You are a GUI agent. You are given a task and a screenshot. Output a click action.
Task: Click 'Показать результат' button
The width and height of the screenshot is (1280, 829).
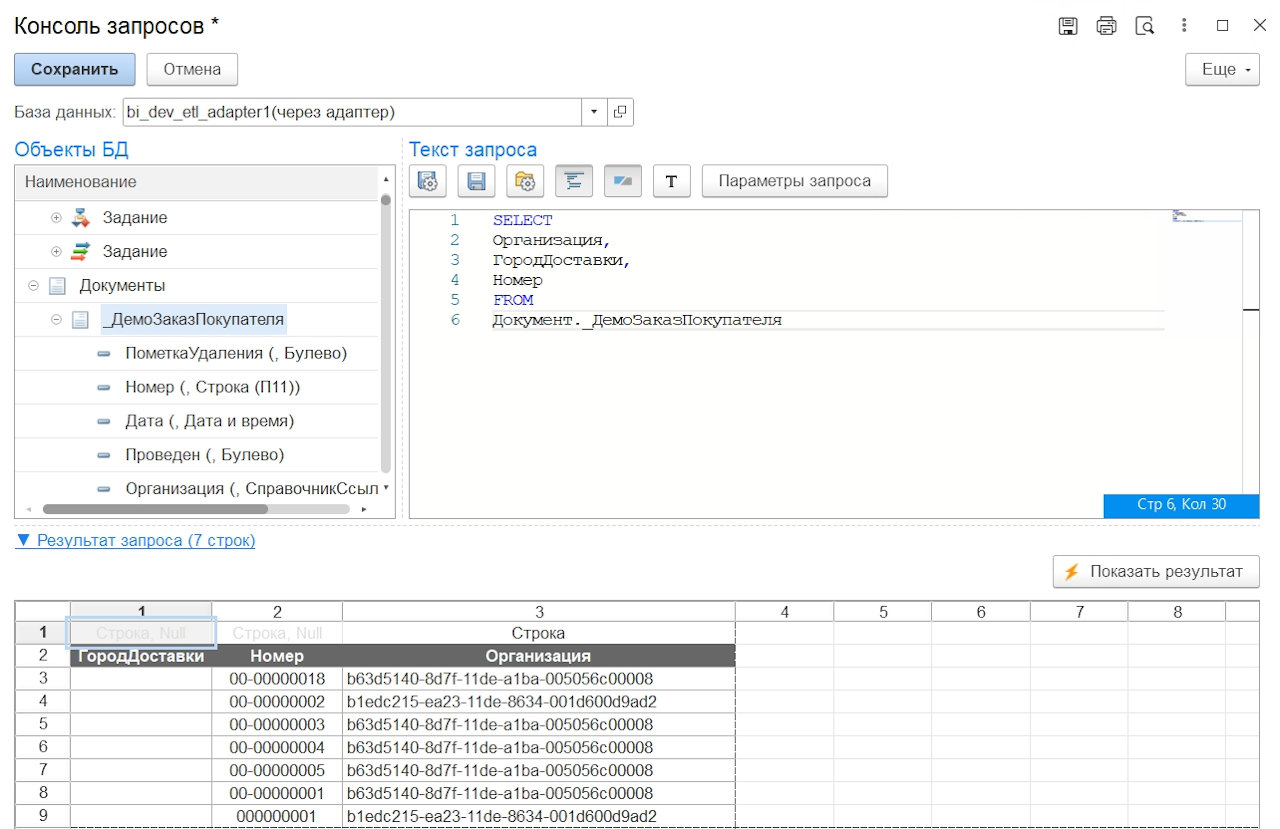pos(1155,572)
